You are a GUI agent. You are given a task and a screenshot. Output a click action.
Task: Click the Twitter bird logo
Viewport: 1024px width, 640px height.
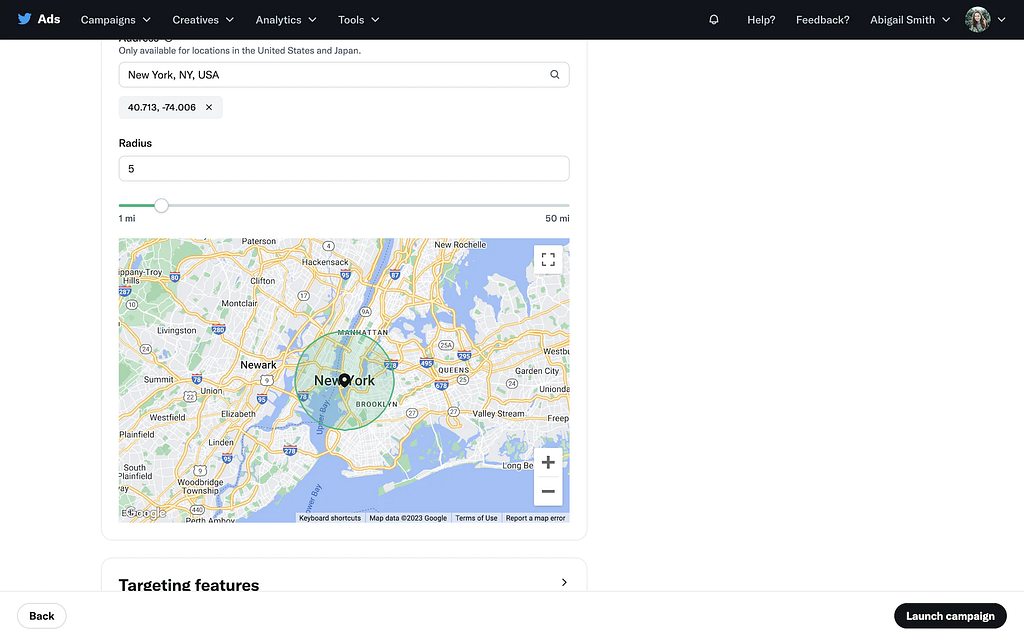click(24, 19)
